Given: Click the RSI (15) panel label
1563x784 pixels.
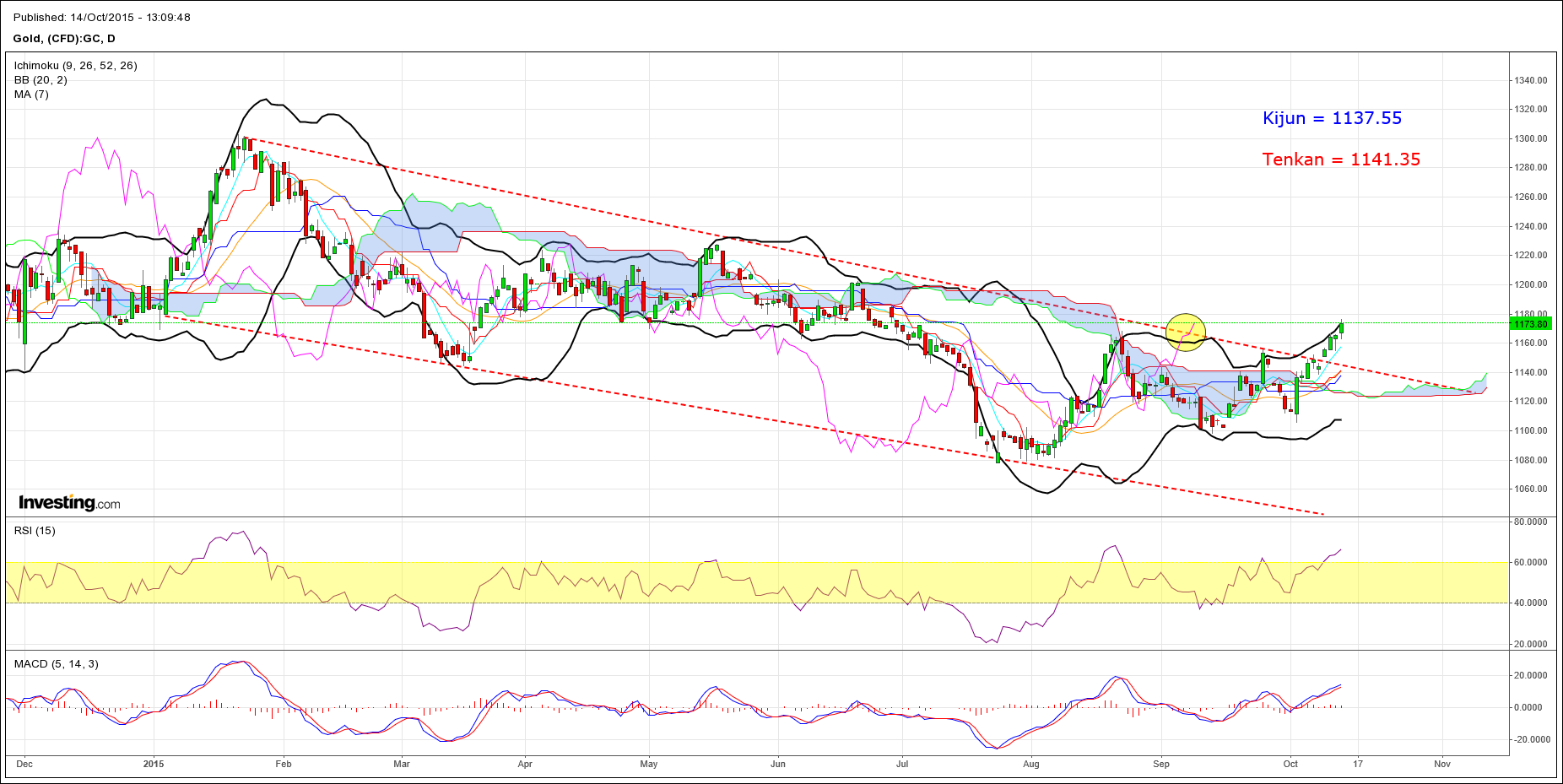Looking at the screenshot, I should coord(35,531).
